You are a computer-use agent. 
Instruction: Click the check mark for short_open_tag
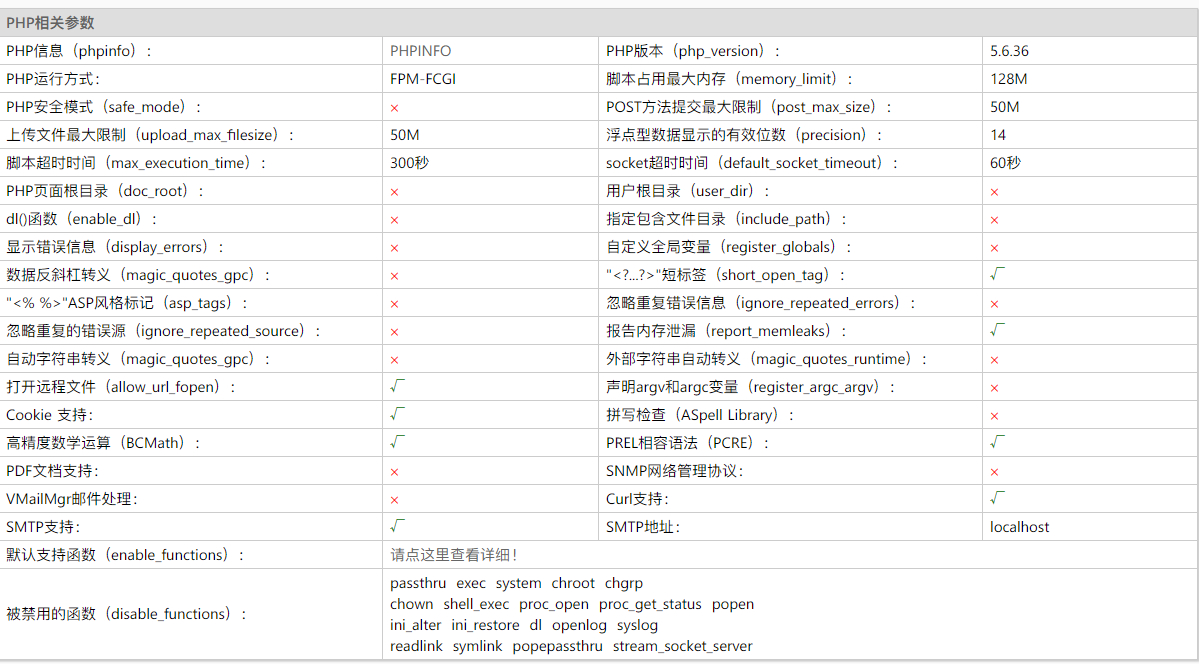coord(997,274)
